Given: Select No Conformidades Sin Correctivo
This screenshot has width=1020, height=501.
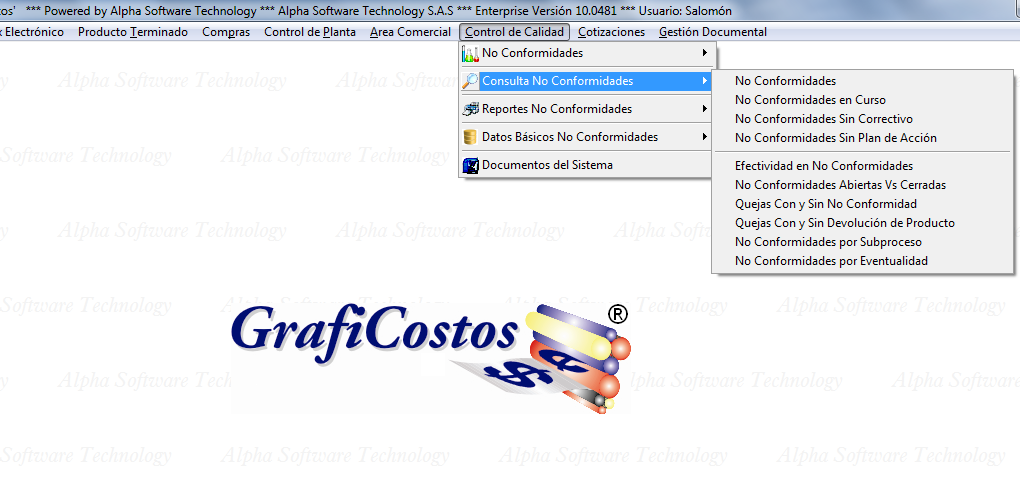Looking at the screenshot, I should tap(823, 119).
